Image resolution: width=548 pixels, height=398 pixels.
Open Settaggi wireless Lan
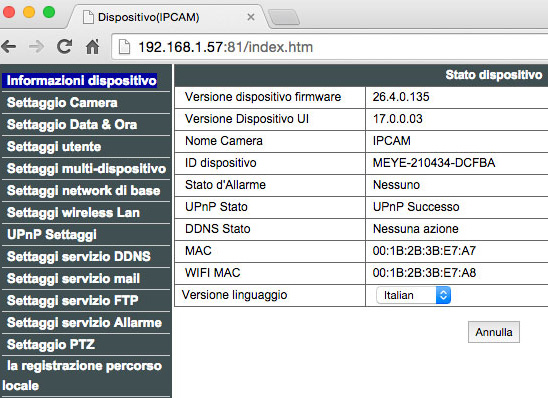pyautogui.click(x=73, y=213)
